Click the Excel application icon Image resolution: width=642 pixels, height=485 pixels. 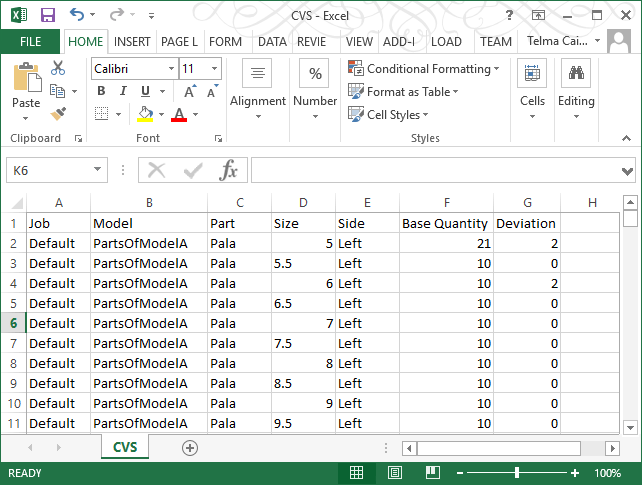click(x=19, y=15)
